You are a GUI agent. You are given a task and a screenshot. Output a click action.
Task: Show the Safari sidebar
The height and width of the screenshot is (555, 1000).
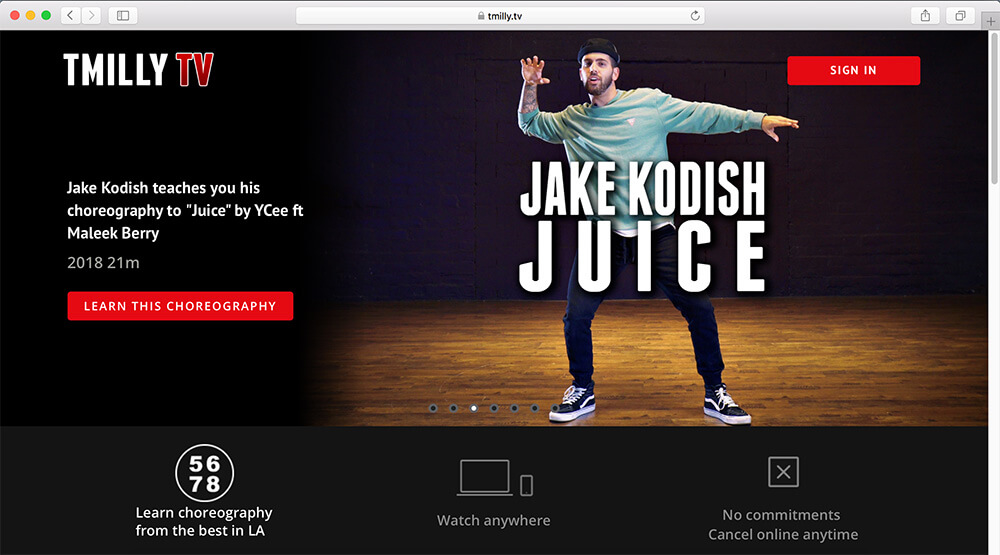pyautogui.click(x=123, y=15)
